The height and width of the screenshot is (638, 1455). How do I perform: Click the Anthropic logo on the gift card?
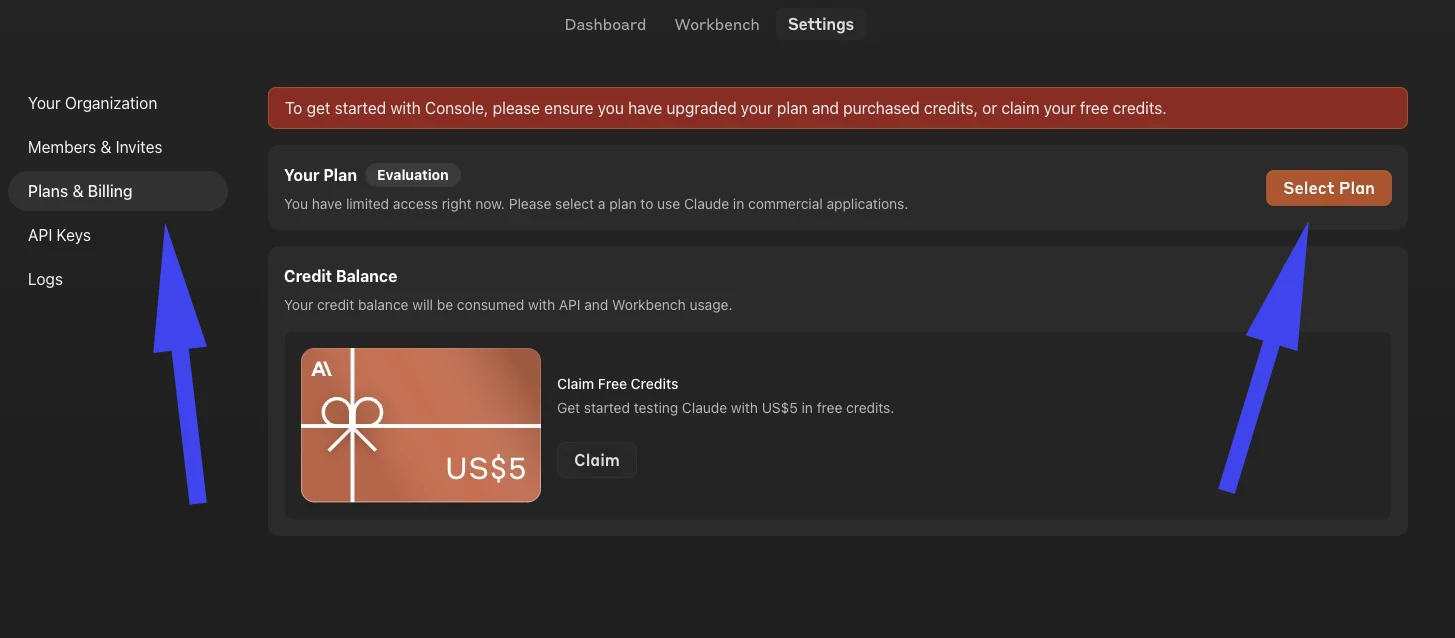click(322, 369)
